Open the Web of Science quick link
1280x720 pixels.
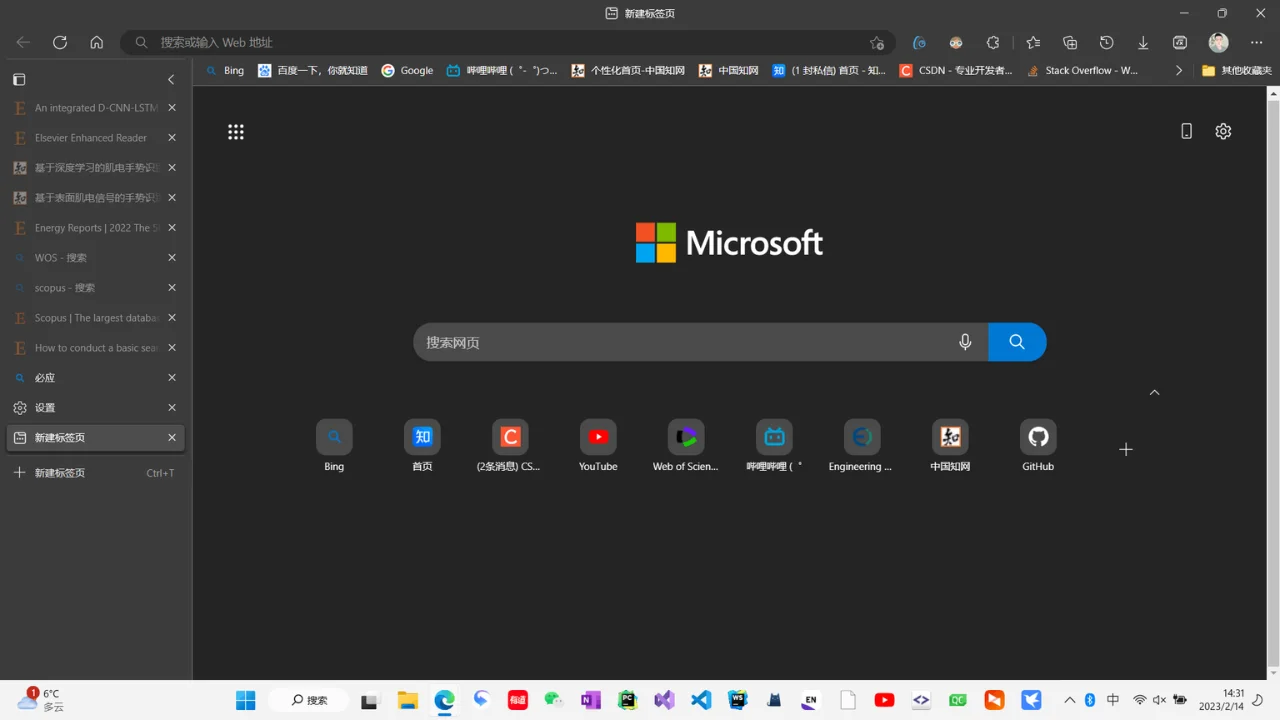click(686, 446)
